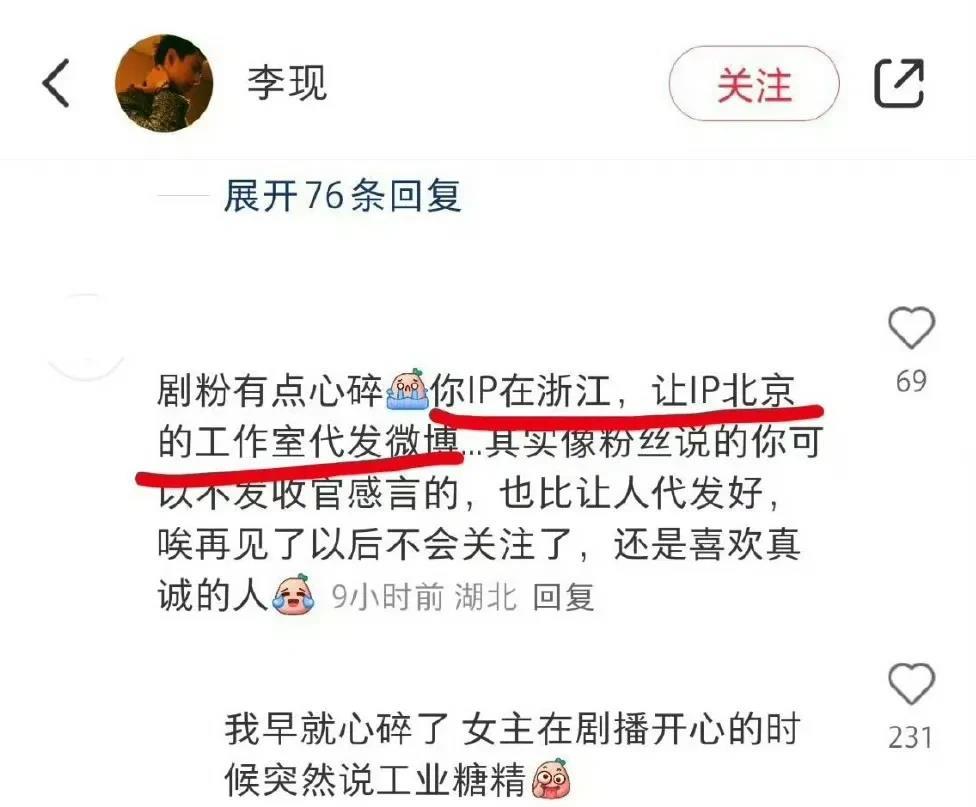Follow 李现 with the 关注 button
This screenshot has height=807, width=976.
(x=754, y=83)
